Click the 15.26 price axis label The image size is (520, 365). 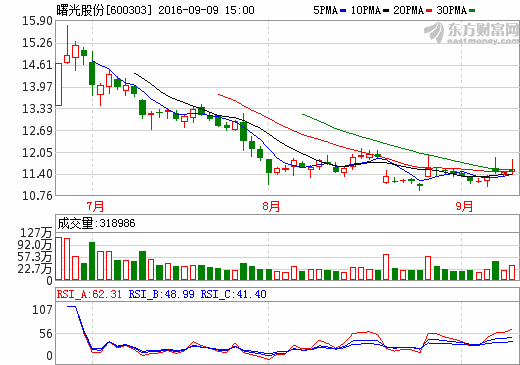pos(37,43)
